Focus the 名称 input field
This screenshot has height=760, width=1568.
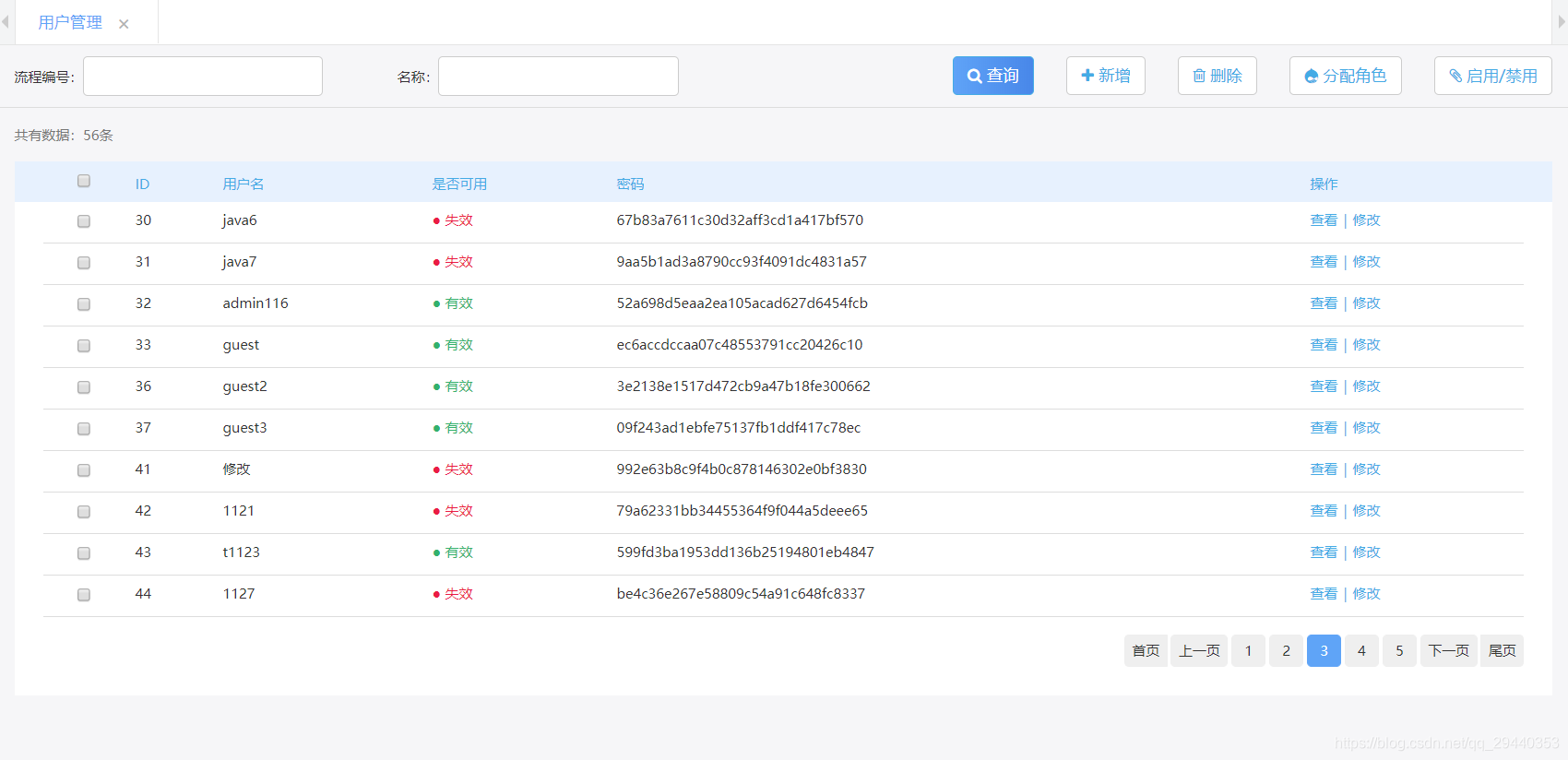coord(558,76)
